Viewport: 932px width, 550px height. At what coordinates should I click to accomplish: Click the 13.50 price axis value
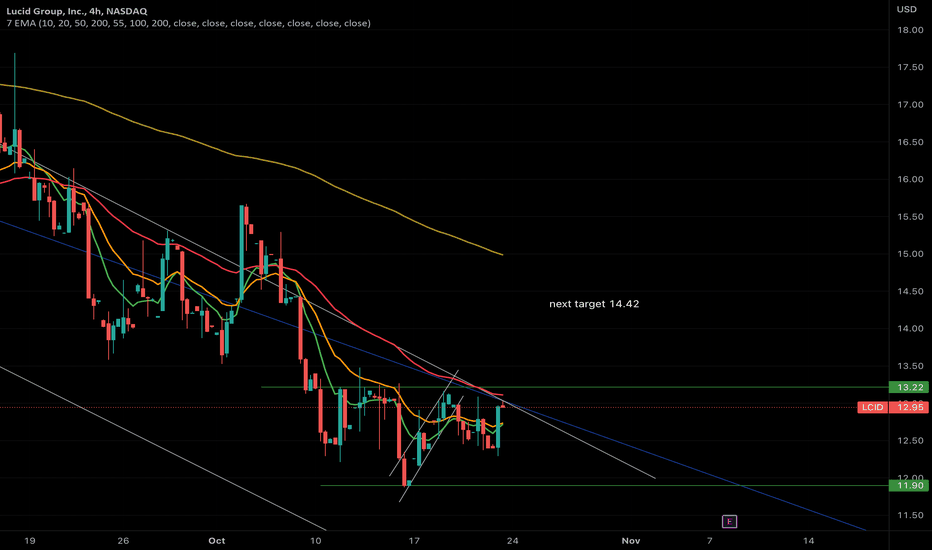point(910,366)
